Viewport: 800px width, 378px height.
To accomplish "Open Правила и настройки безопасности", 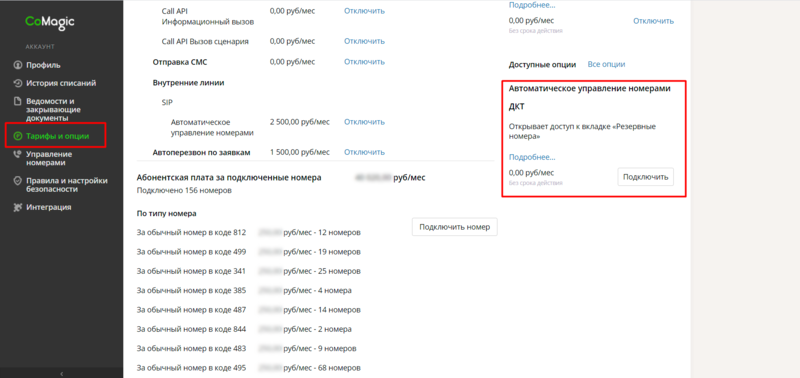I will point(67,185).
